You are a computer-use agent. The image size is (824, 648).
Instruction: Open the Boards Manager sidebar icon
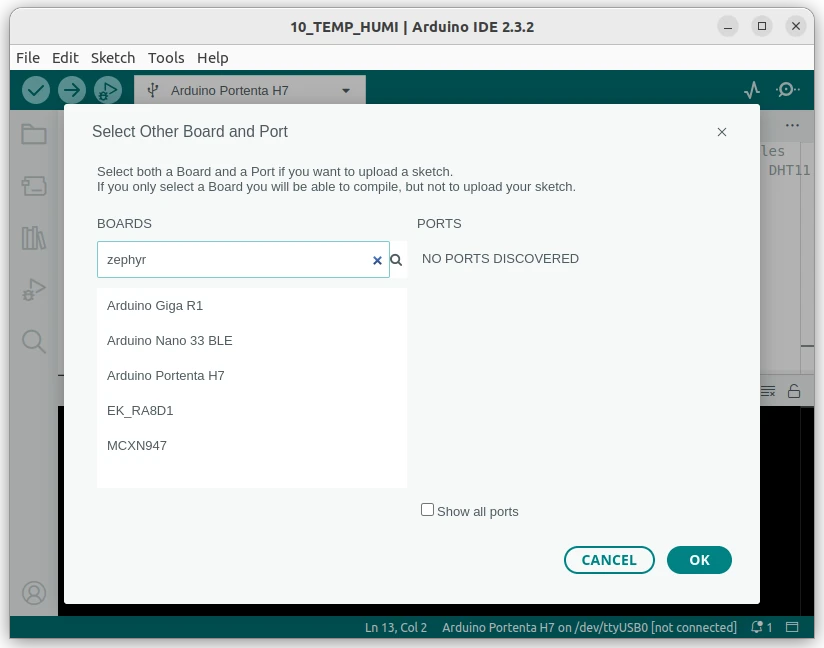[x=34, y=186]
